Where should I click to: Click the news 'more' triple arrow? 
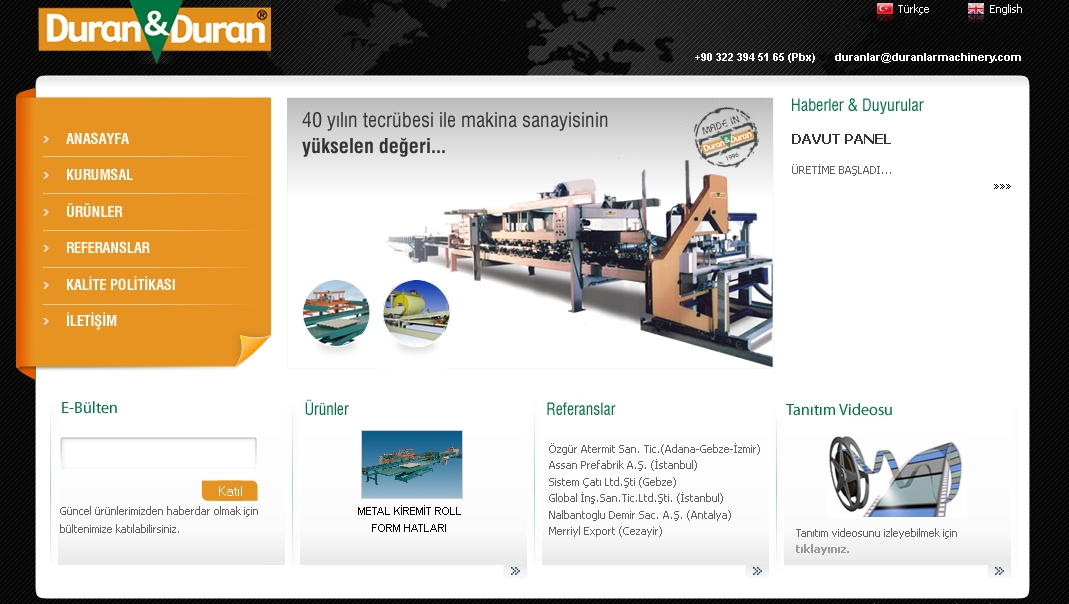(1002, 186)
